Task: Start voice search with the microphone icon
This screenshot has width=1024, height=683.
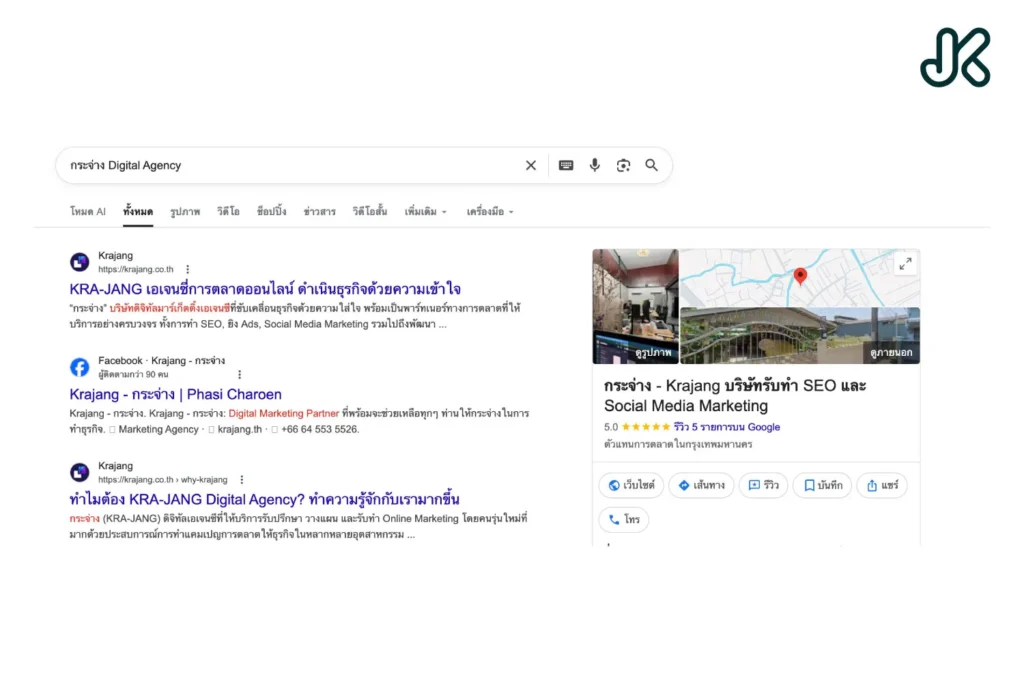Action: tap(594, 165)
